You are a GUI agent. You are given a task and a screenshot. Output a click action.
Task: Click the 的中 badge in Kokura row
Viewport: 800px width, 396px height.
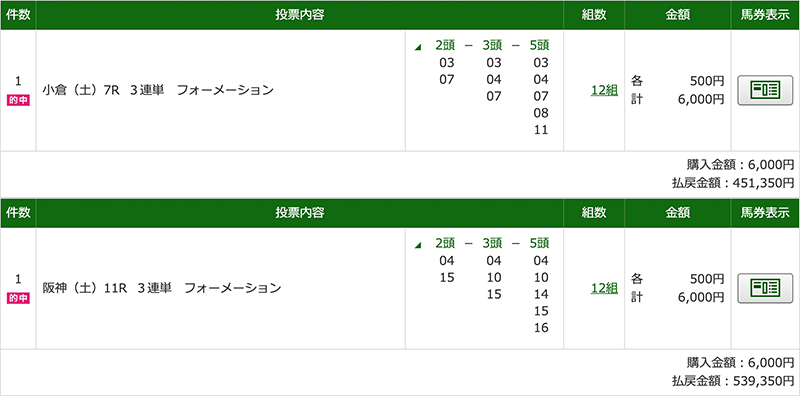[18, 101]
